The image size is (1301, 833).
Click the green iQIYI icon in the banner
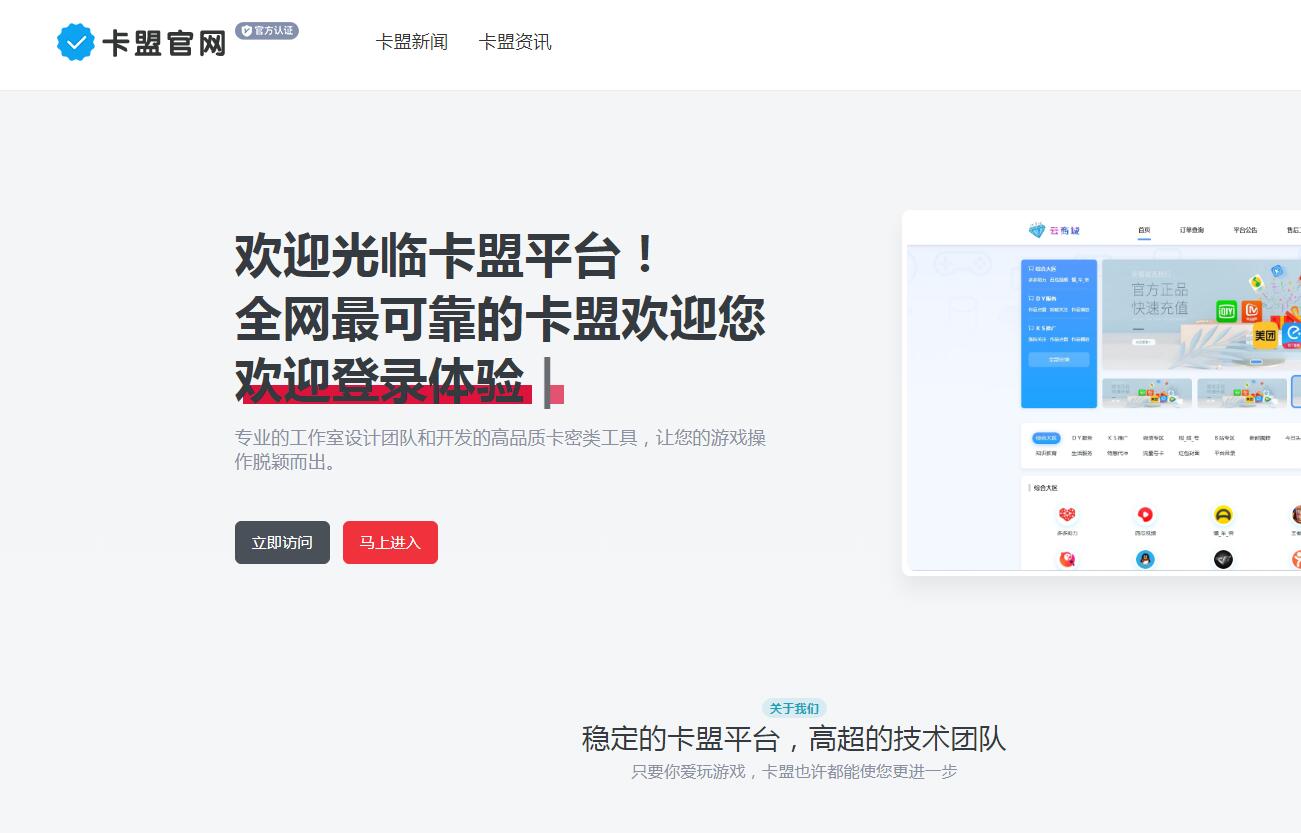(x=1226, y=312)
